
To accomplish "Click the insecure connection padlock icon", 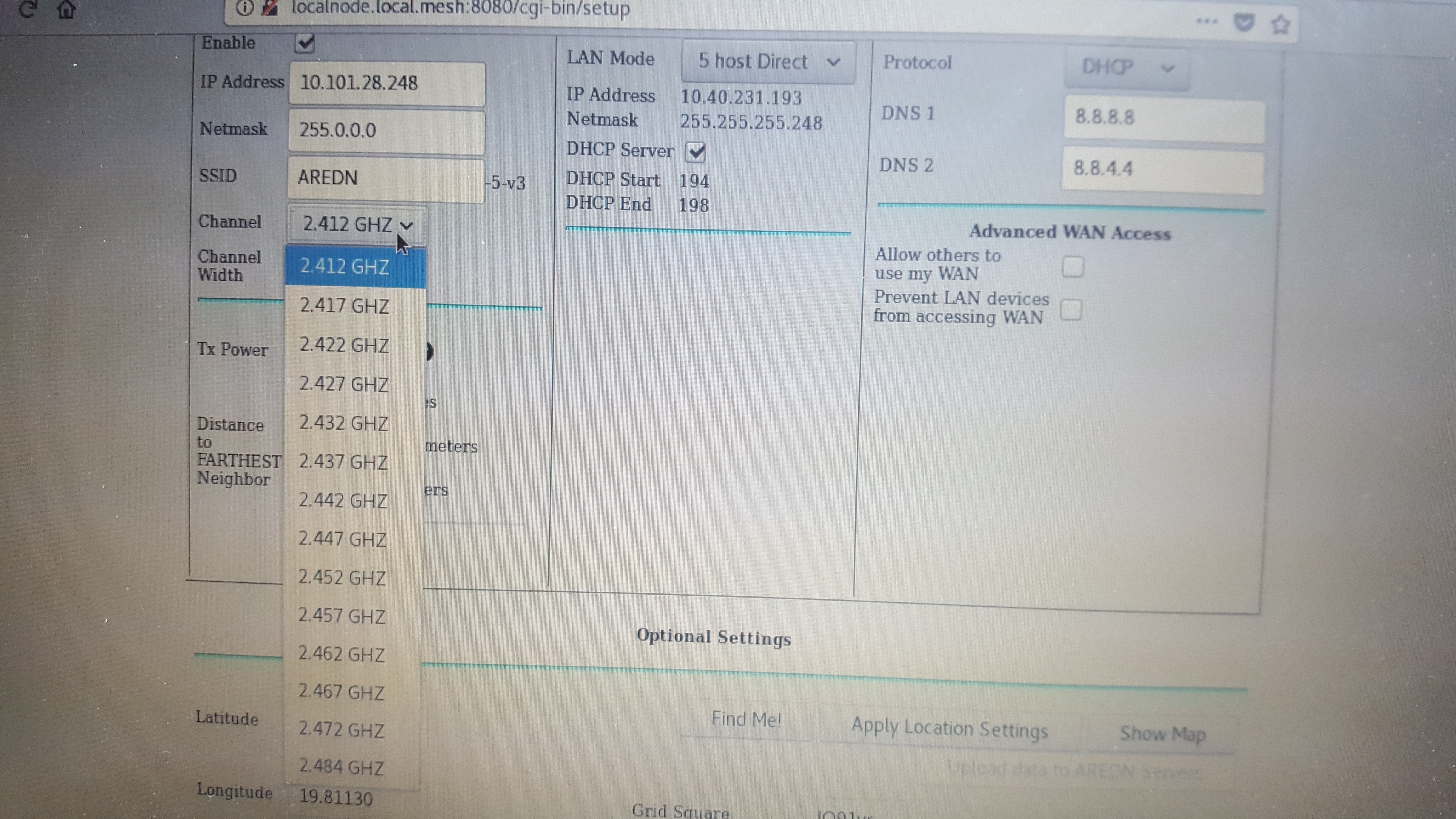I will (271, 7).
